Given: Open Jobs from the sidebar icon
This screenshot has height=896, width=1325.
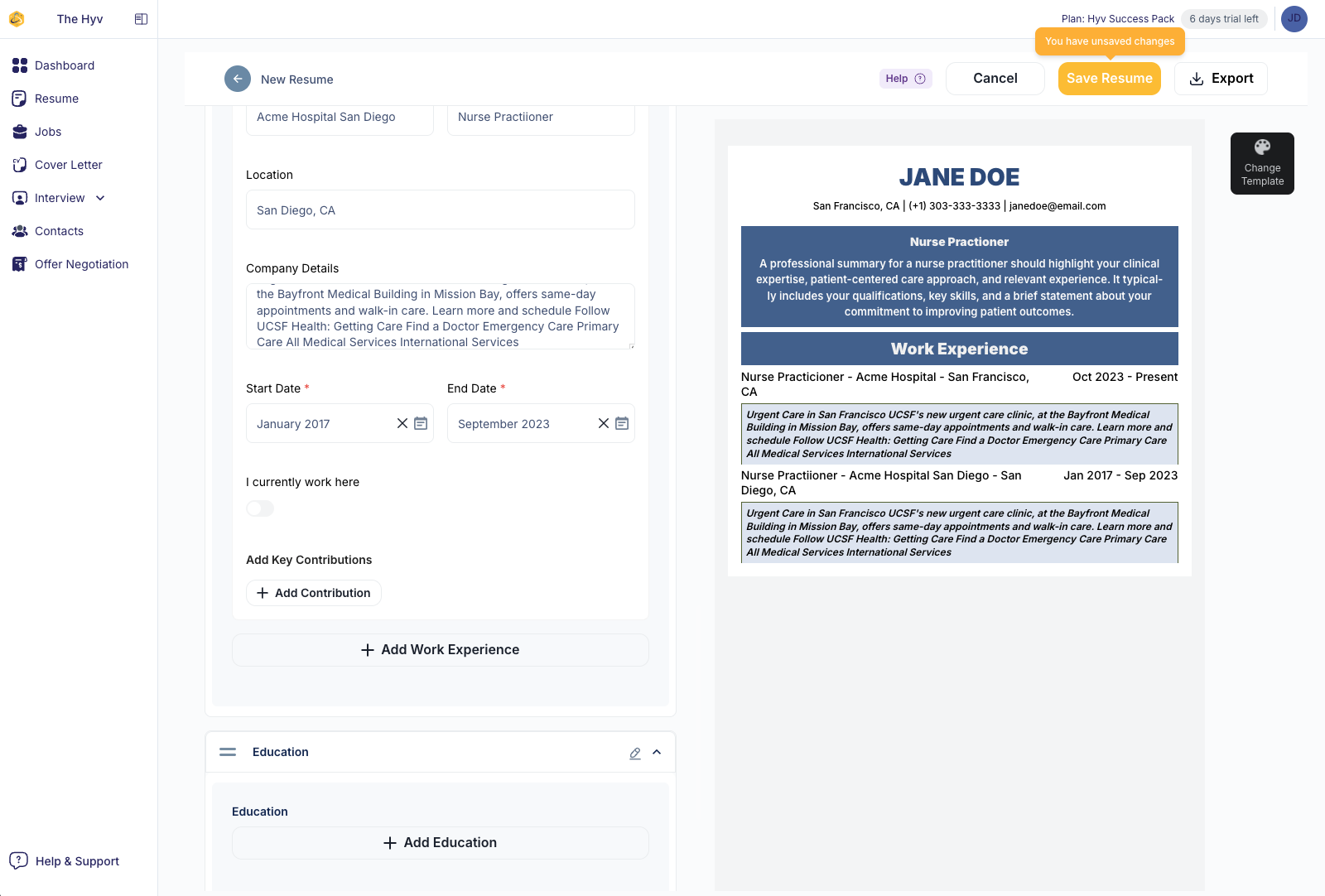Looking at the screenshot, I should [20, 131].
